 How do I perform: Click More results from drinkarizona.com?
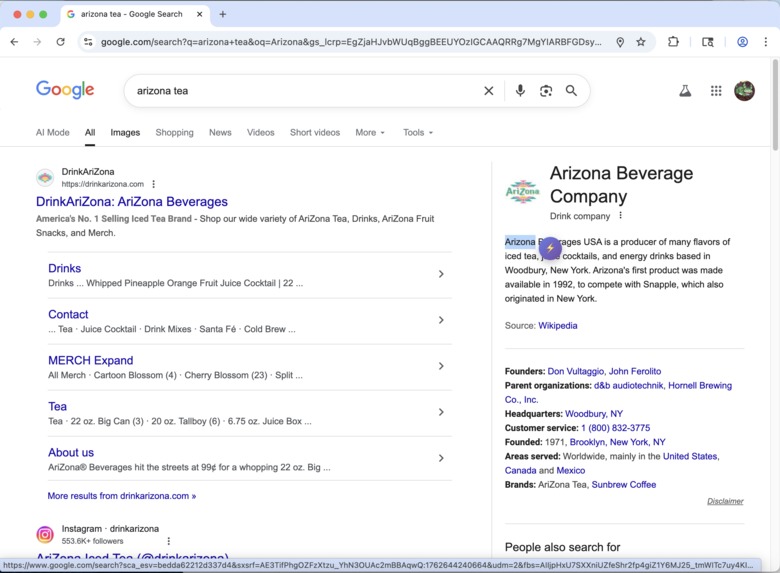coord(122,496)
